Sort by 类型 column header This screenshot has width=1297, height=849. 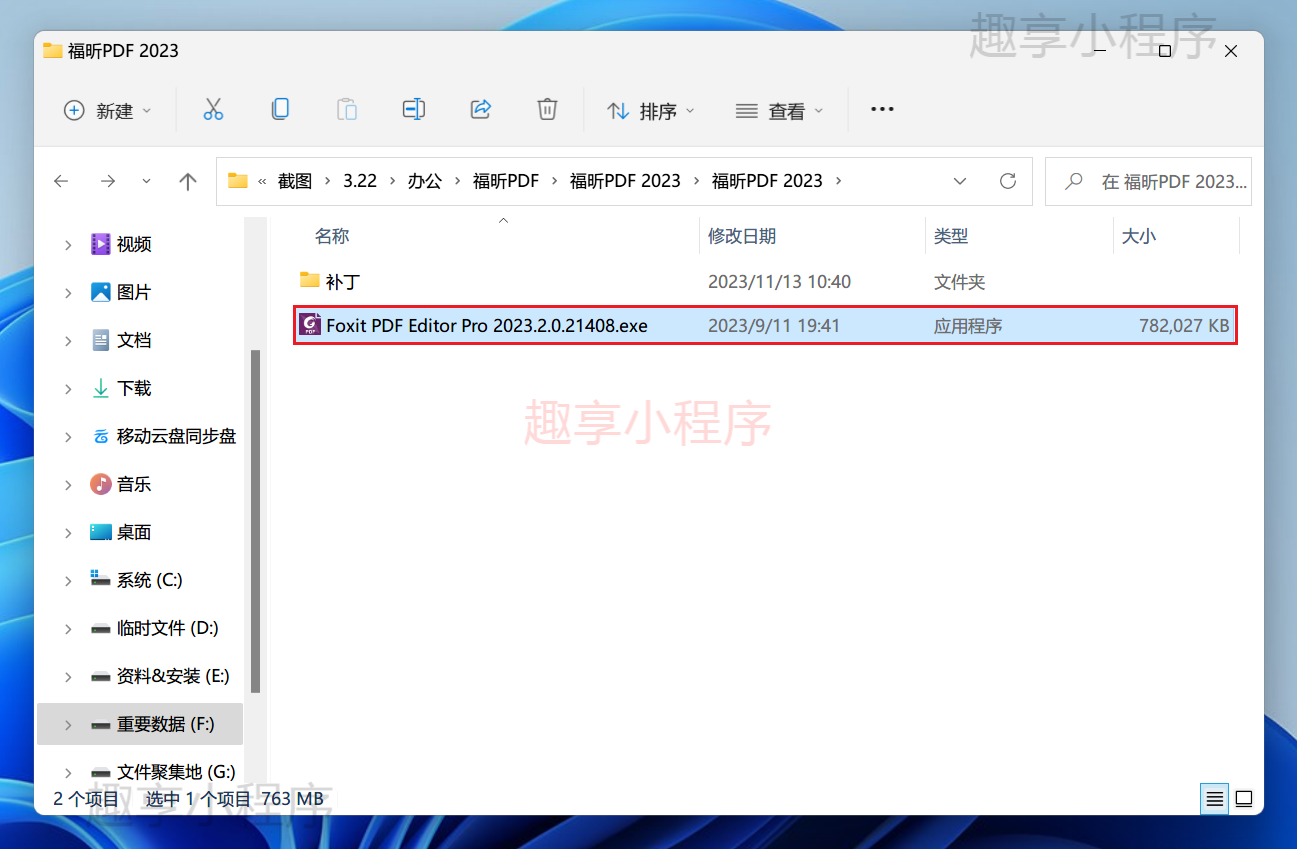[951, 236]
